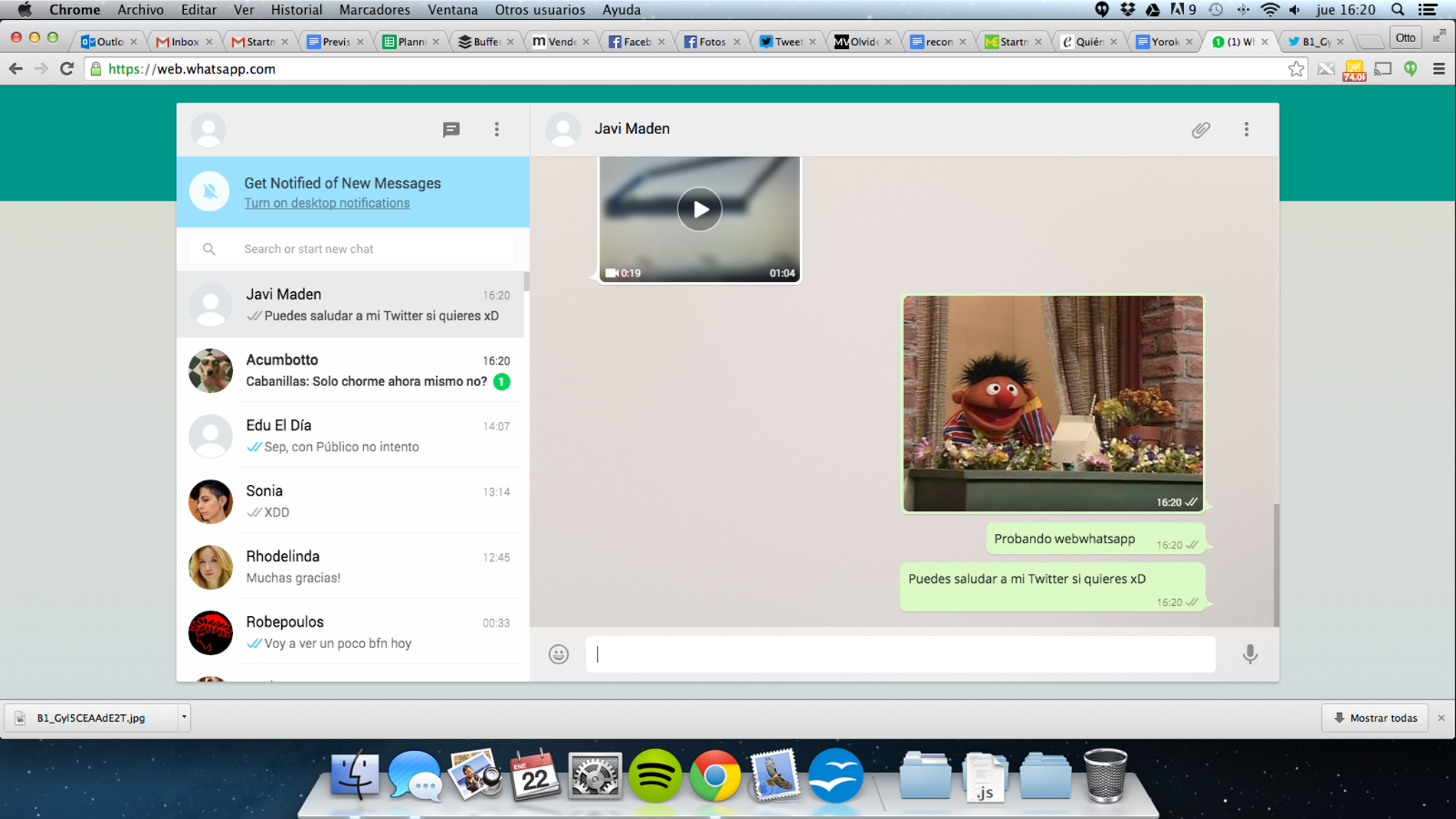Reload the web.whatsapp.com page

pos(67,69)
